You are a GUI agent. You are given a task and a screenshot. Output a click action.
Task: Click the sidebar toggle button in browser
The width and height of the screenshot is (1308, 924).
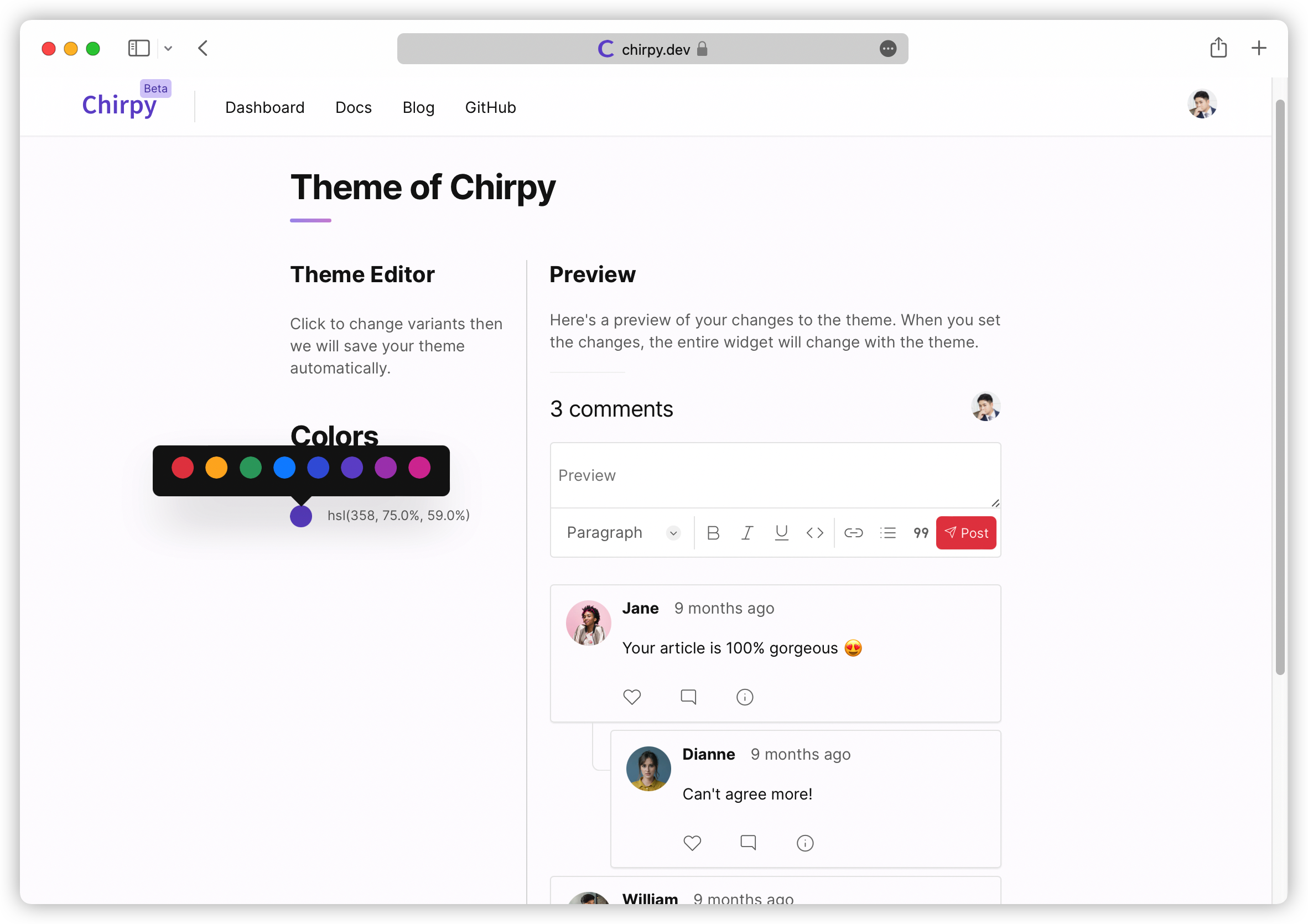139,48
